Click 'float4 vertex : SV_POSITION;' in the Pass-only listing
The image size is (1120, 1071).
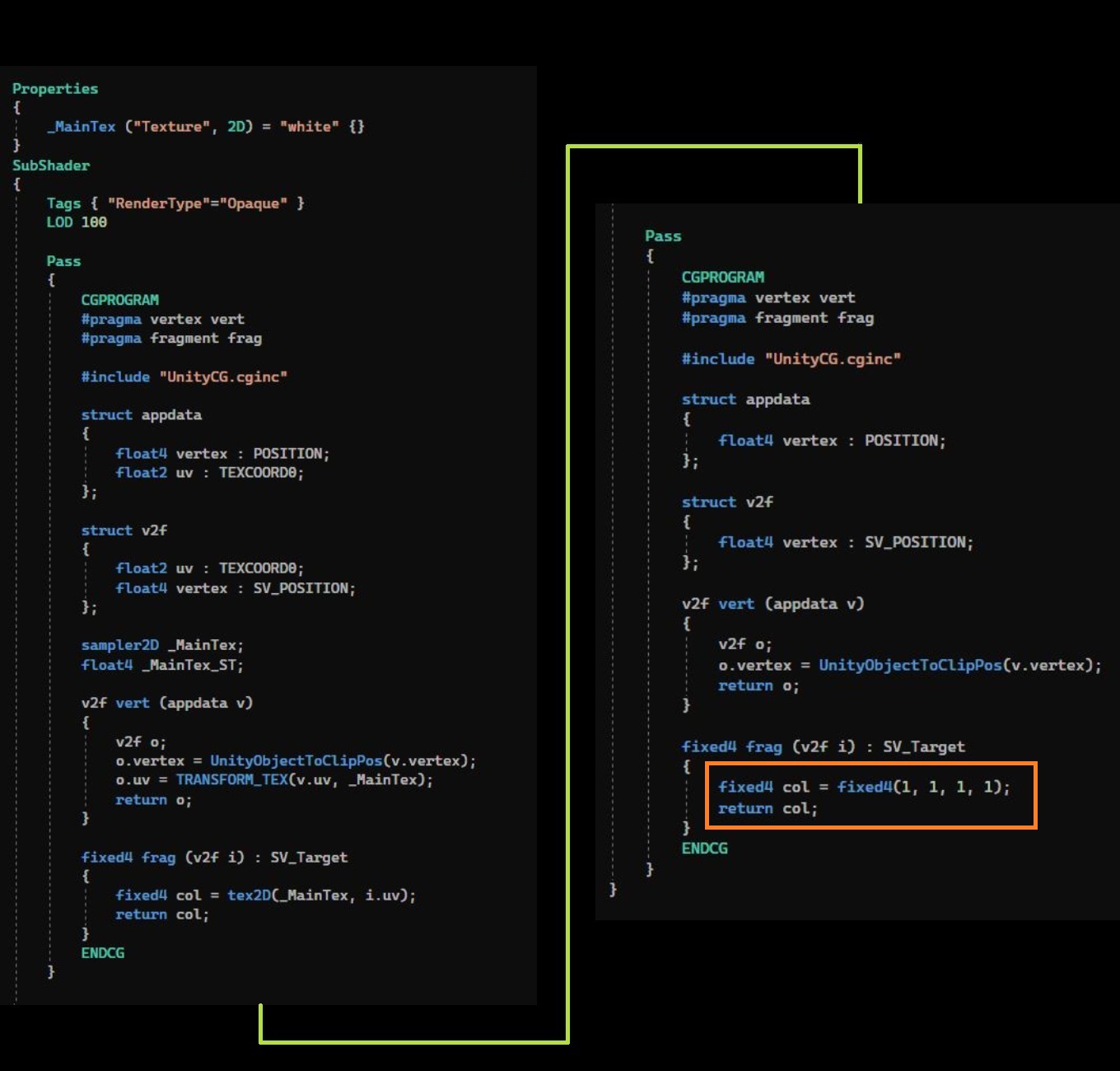click(846, 542)
